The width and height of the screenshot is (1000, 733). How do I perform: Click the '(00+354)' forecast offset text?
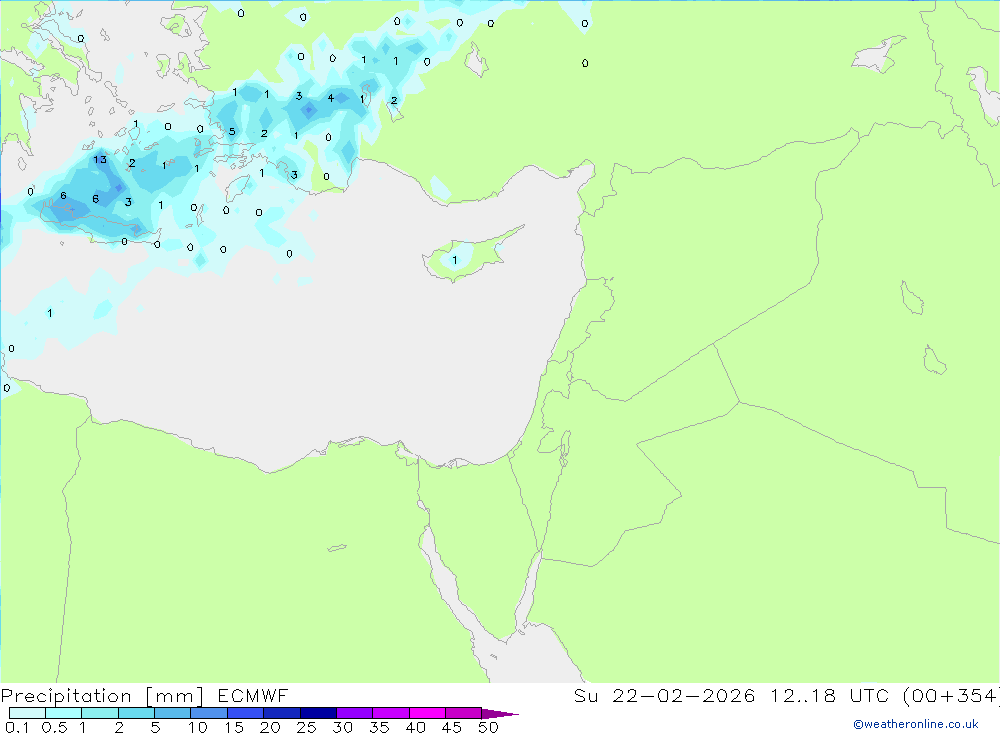pyautogui.click(x=951, y=695)
